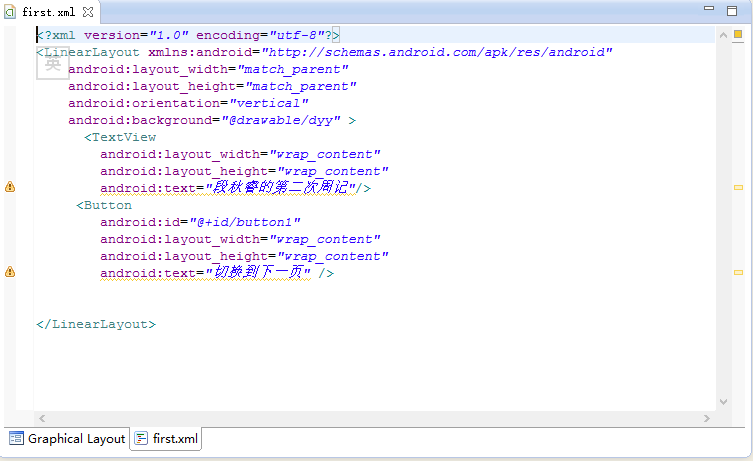Click the xmlns:android schema URL value
Screen dimensions: 753x461
[x=437, y=52]
